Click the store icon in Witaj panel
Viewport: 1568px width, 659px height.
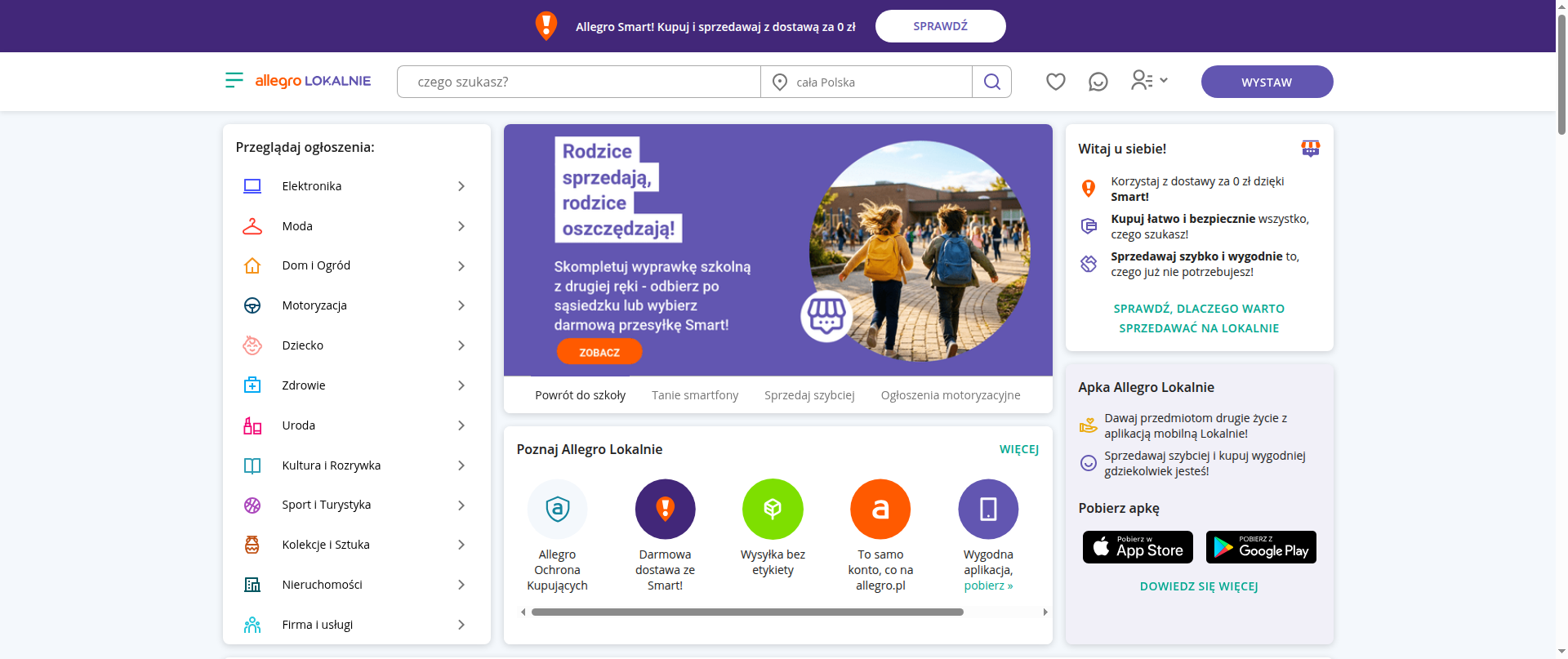pyautogui.click(x=1311, y=148)
